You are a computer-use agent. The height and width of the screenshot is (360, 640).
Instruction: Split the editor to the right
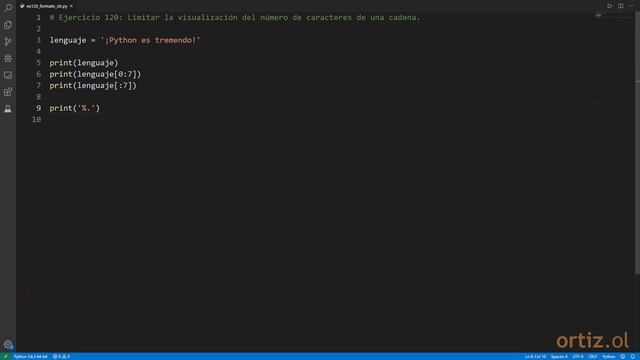pos(620,6)
